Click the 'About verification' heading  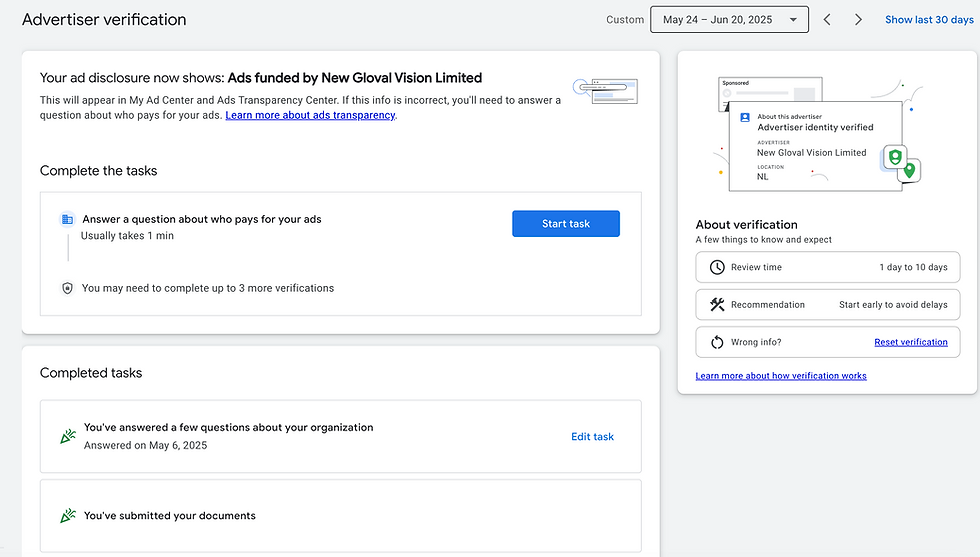[x=746, y=224]
